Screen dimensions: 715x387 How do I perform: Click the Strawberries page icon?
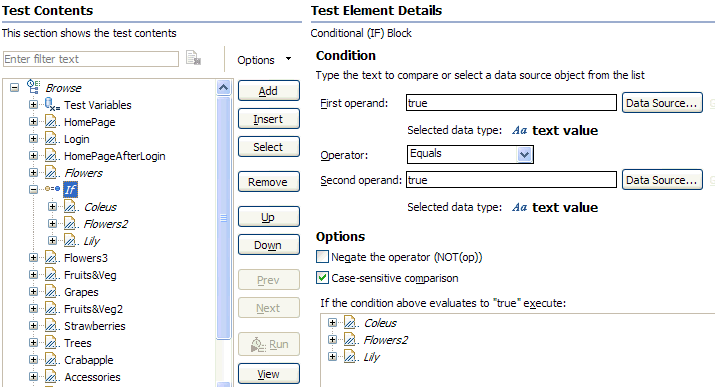pyautogui.click(x=51, y=325)
